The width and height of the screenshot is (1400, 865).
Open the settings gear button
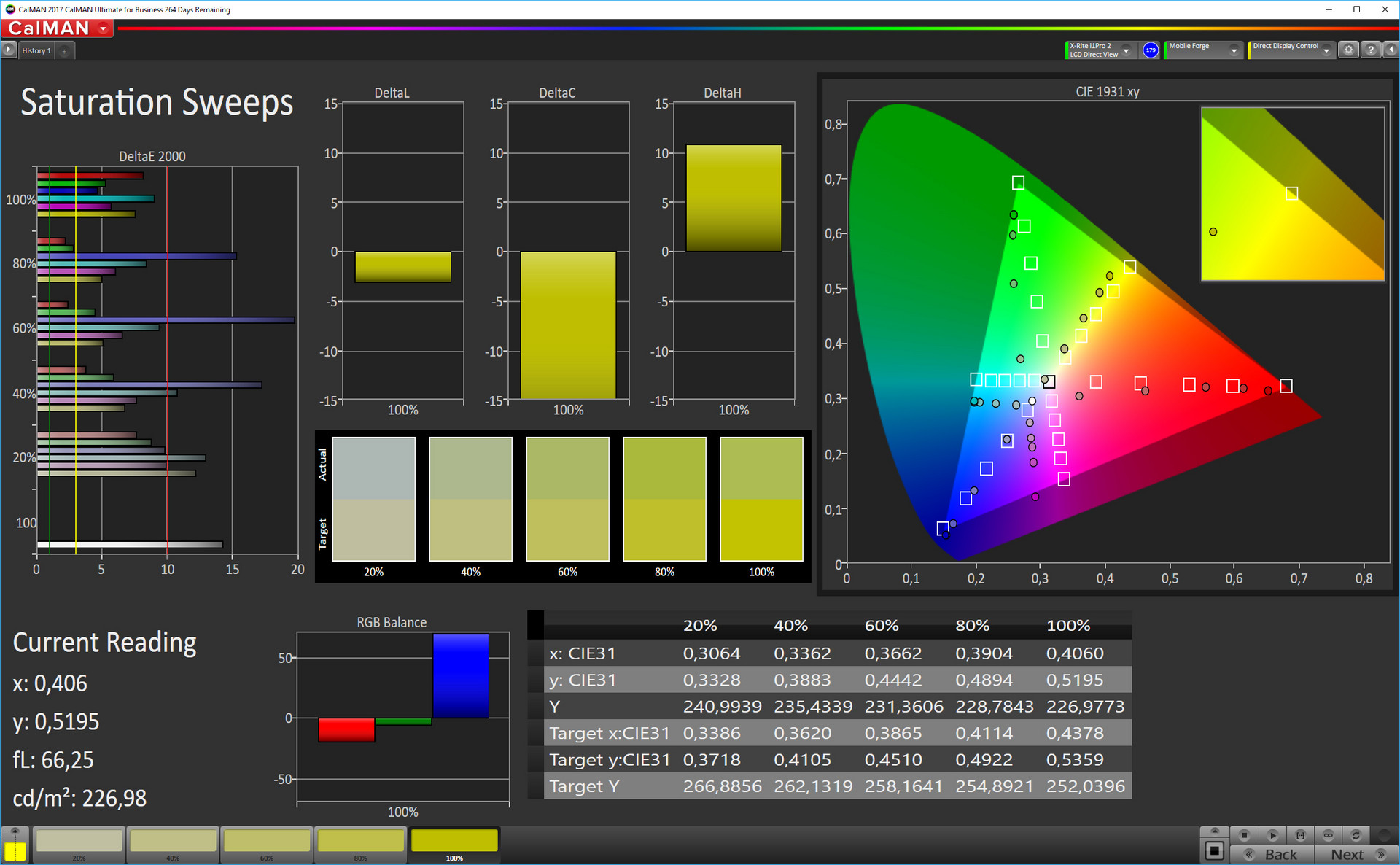1348,50
